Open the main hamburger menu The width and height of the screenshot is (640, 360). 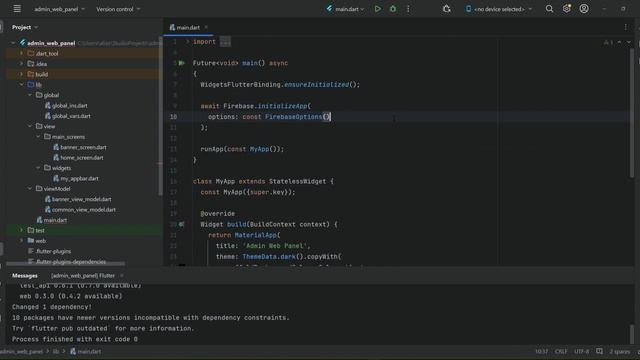click(x=17, y=9)
